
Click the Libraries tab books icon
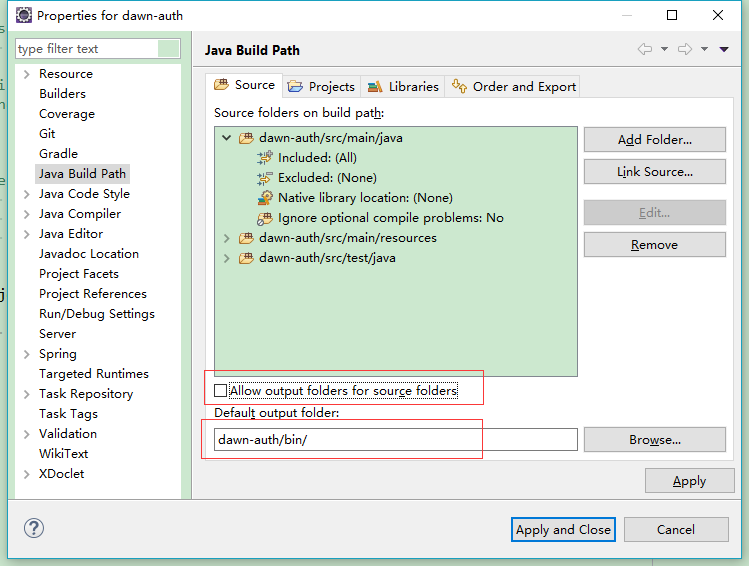[375, 86]
